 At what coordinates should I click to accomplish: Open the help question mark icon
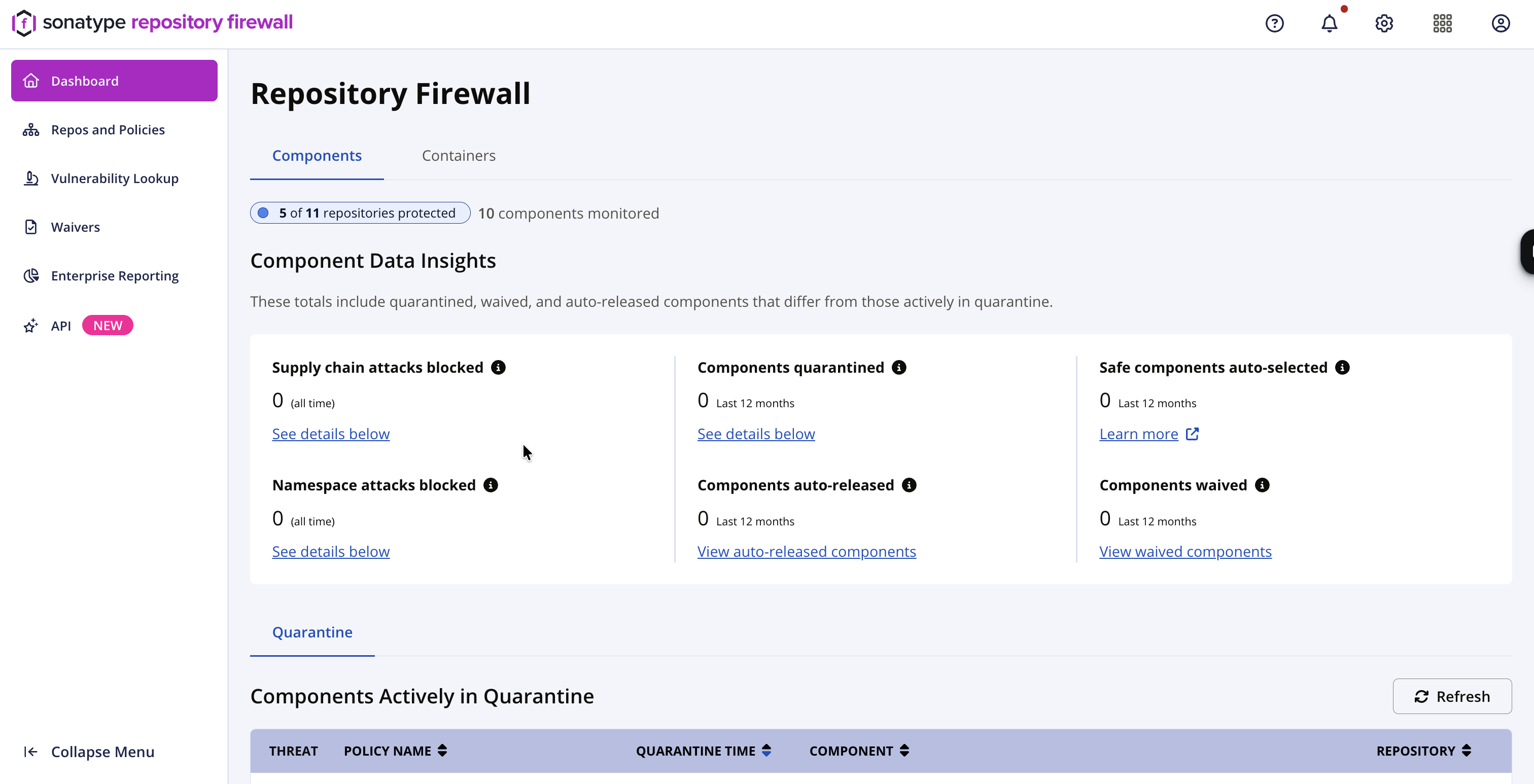1274,23
